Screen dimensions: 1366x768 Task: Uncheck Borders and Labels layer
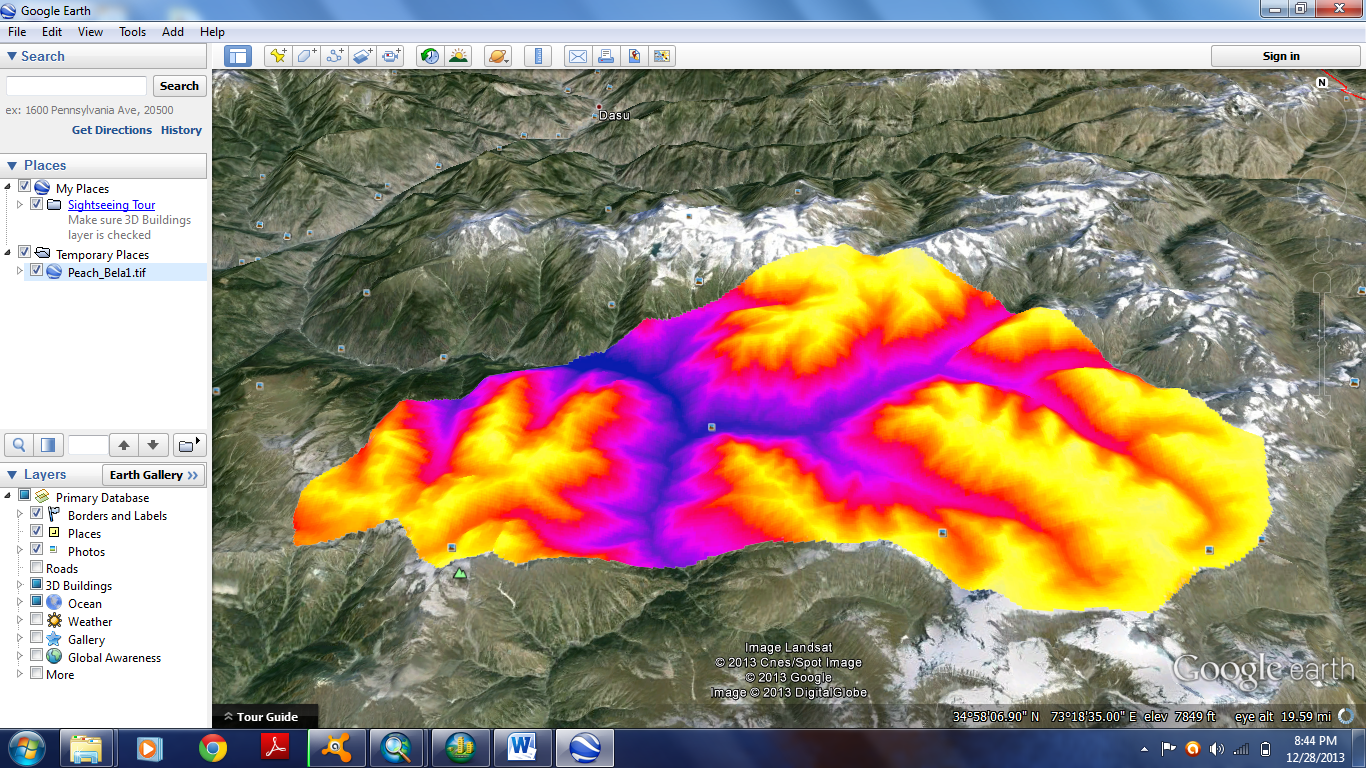(x=37, y=514)
